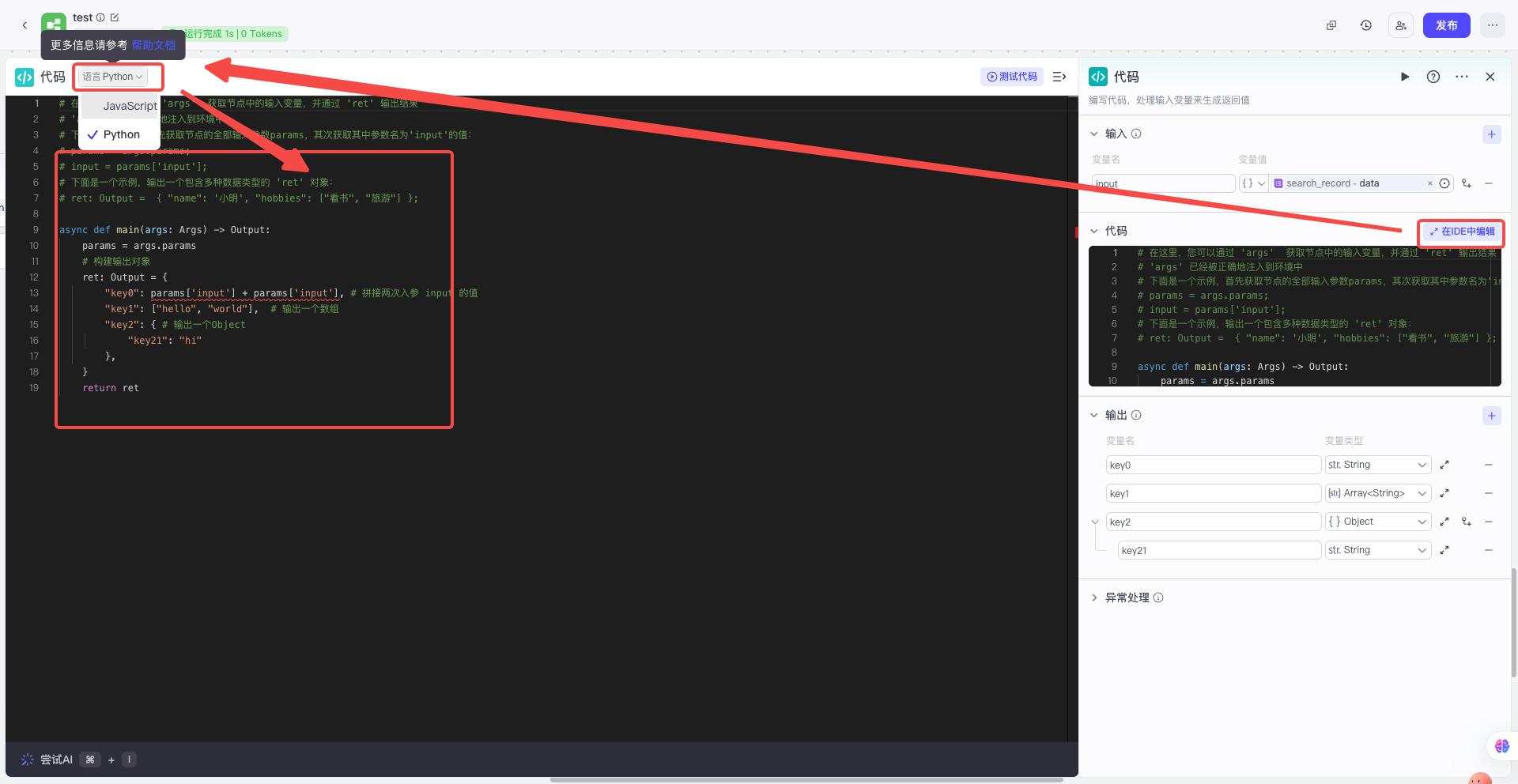Delete the key0 output row
The image size is (1518, 784).
click(1489, 465)
